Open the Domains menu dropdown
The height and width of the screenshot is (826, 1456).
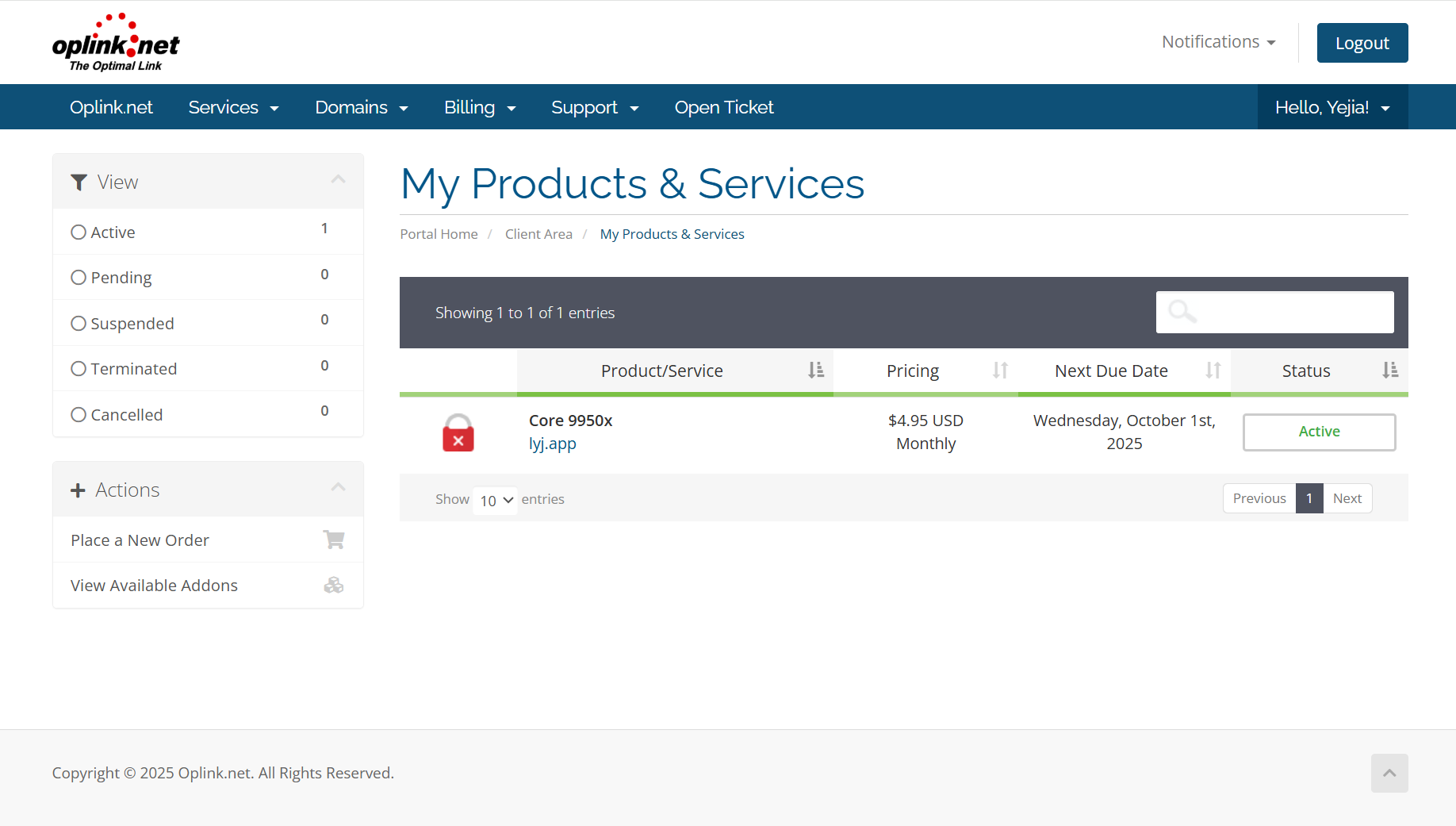click(x=362, y=107)
